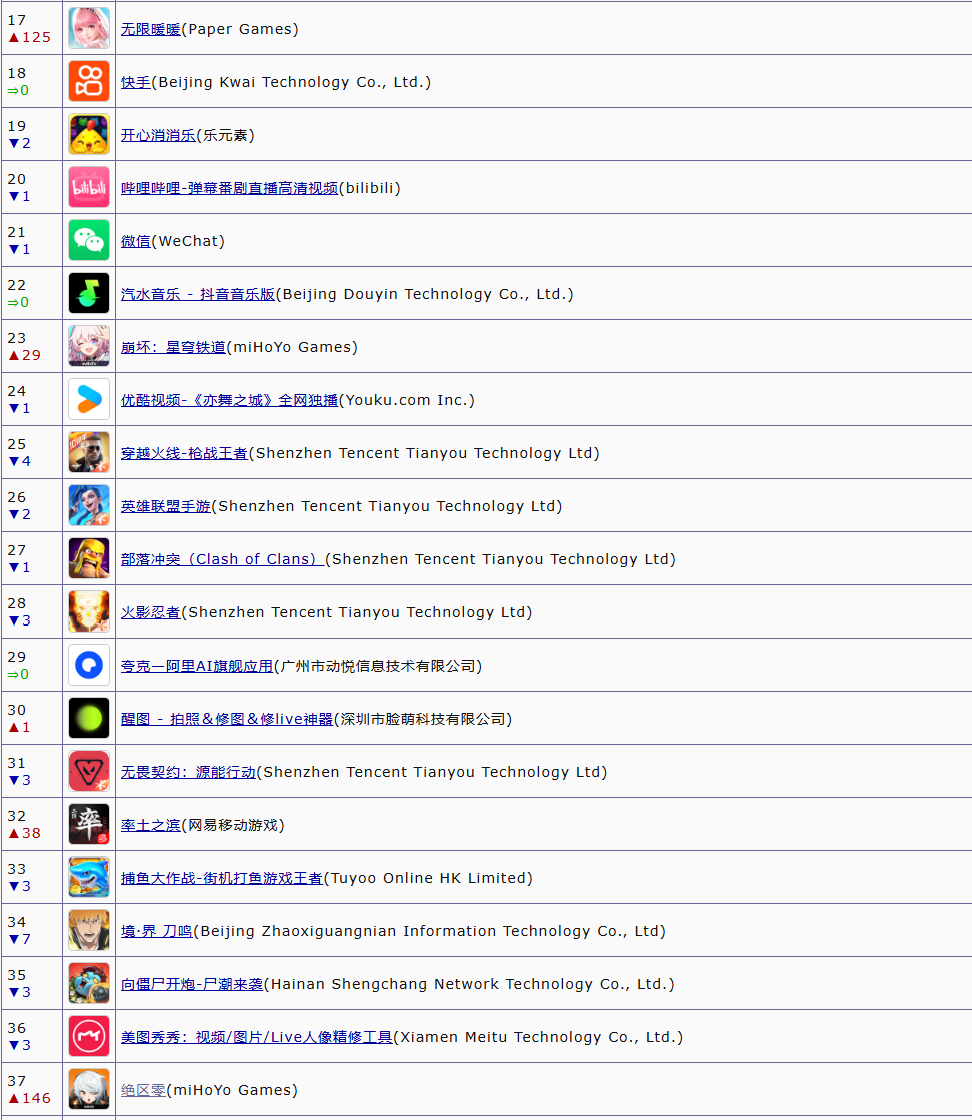972x1120 pixels.
Task: Click publisher text (广州市动悦信息技术有限公司)
Action: (379, 666)
